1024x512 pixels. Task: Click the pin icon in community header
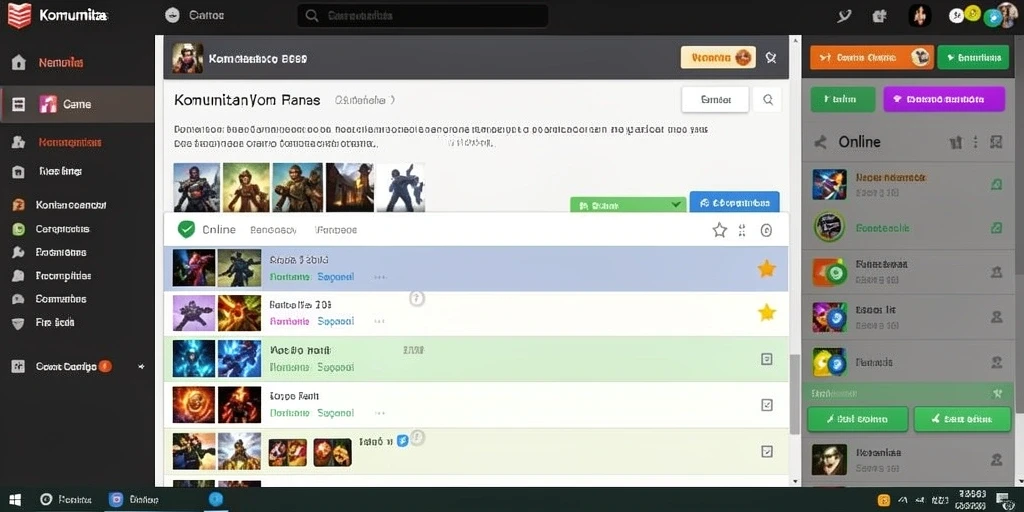tap(771, 57)
